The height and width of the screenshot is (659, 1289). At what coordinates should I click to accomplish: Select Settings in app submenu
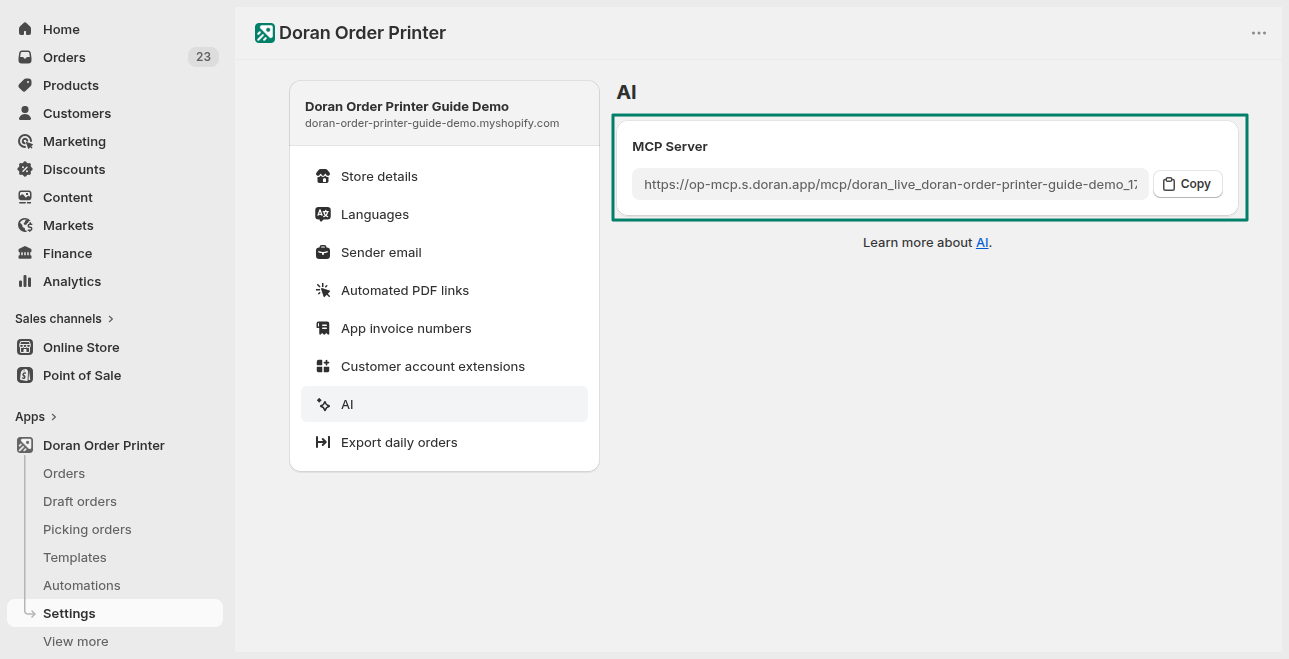click(x=115, y=613)
